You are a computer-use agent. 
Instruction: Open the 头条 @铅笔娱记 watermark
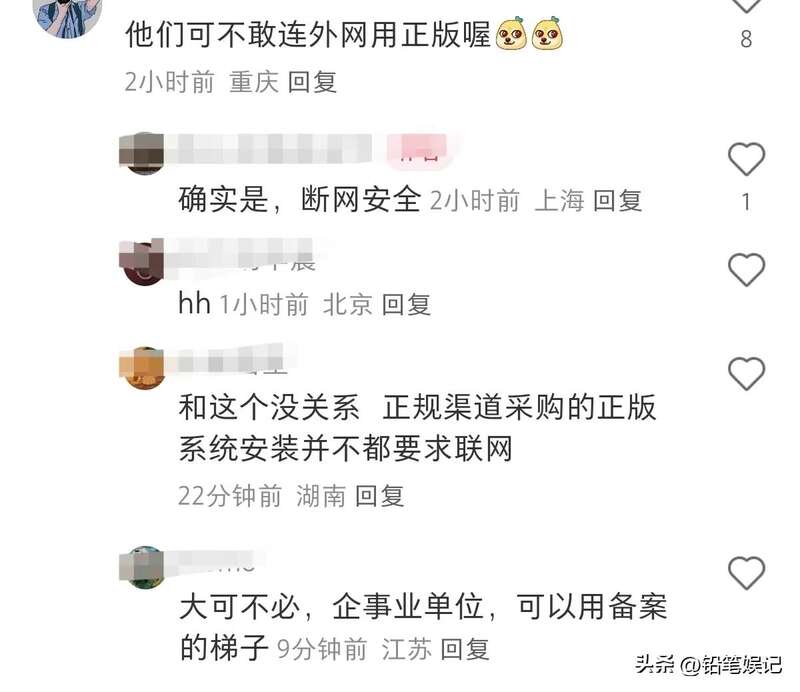708,664
